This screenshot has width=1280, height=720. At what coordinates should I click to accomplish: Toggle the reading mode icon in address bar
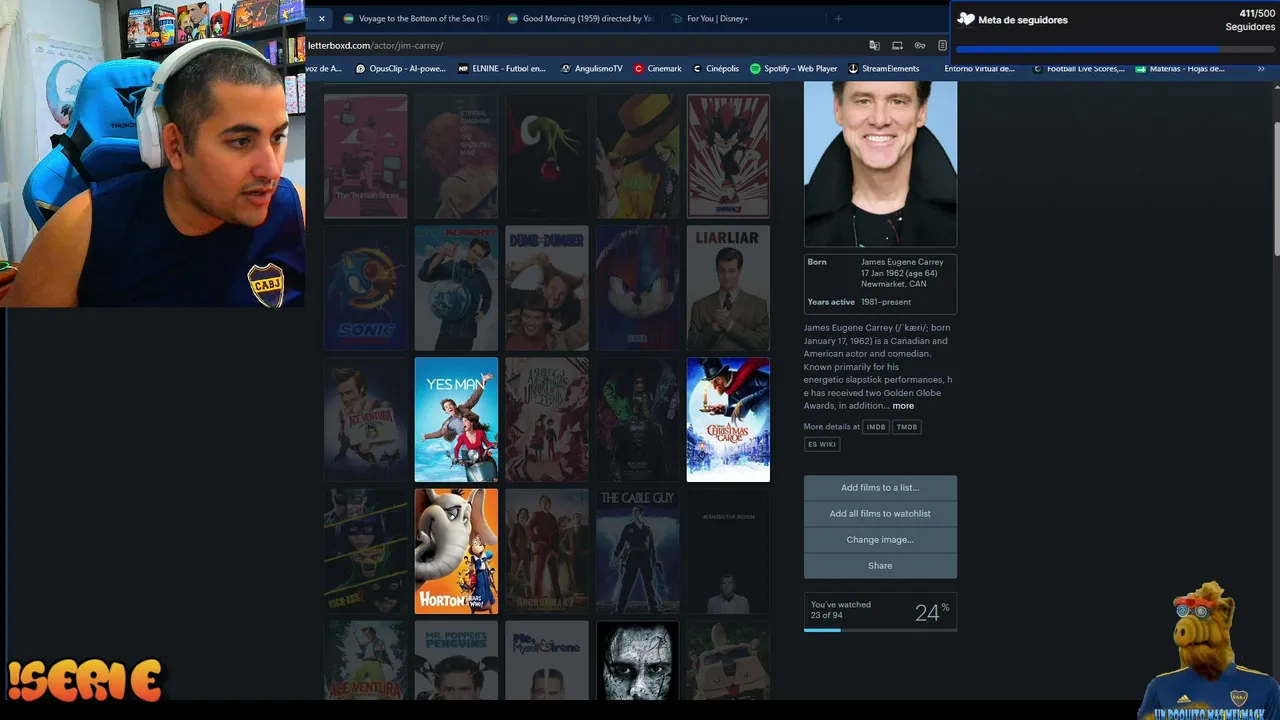click(942, 45)
